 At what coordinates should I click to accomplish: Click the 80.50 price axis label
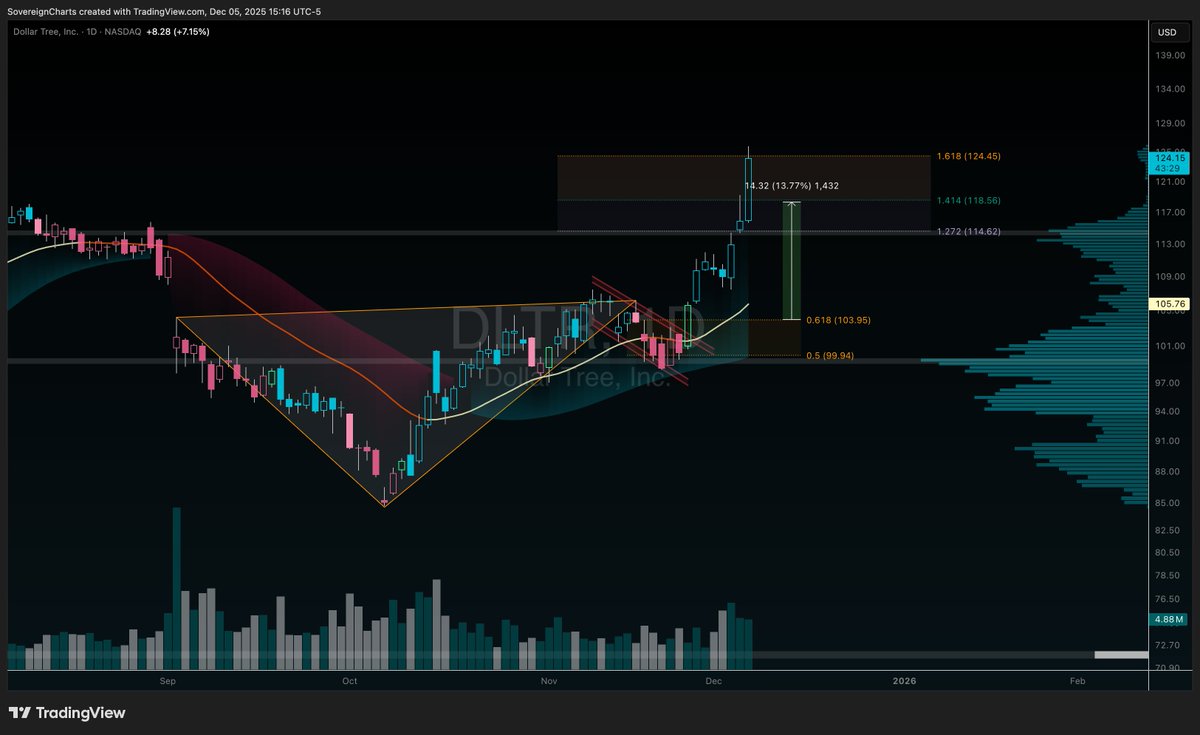(x=1169, y=552)
